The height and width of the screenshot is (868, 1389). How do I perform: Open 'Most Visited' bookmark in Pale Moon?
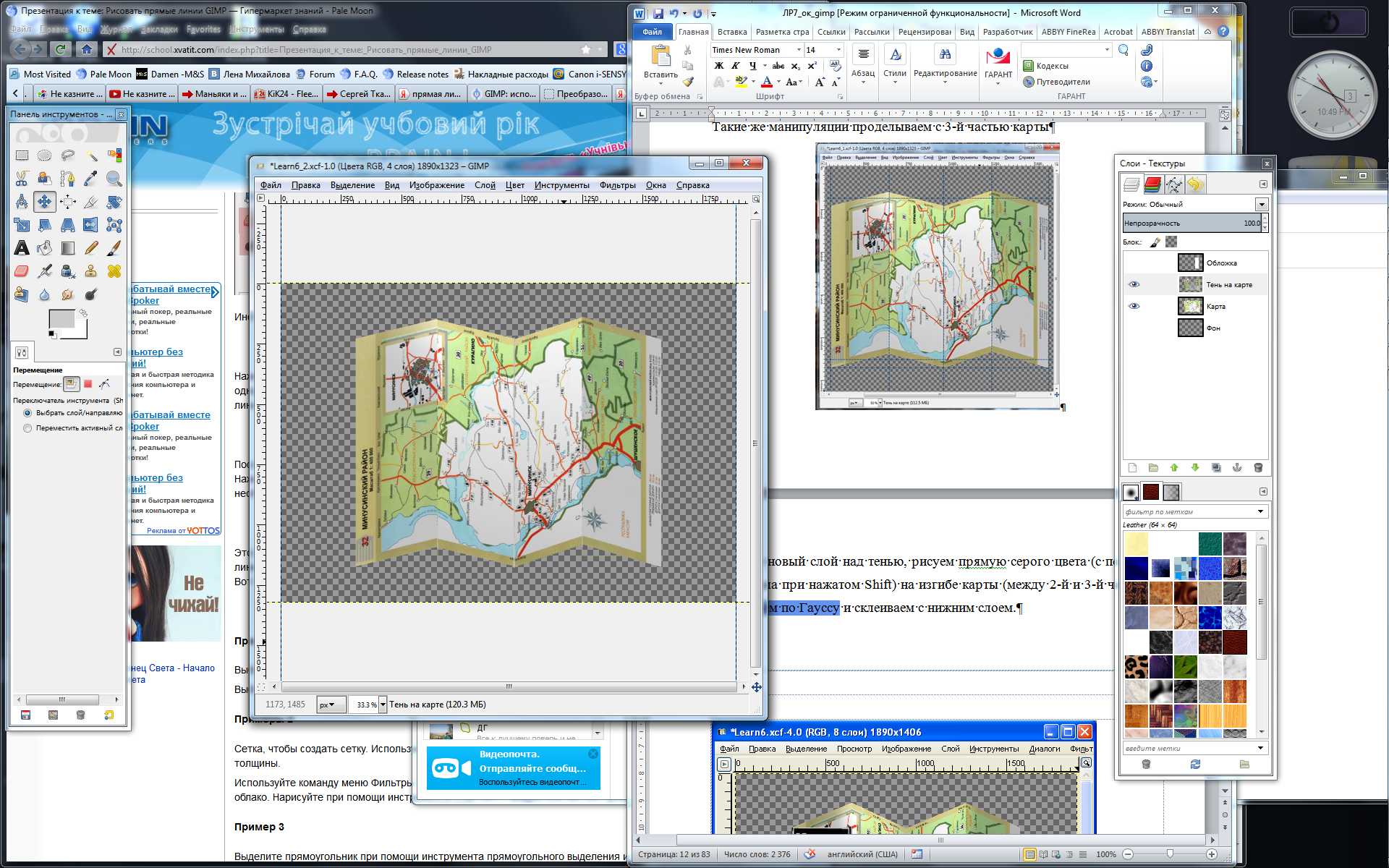point(41,74)
